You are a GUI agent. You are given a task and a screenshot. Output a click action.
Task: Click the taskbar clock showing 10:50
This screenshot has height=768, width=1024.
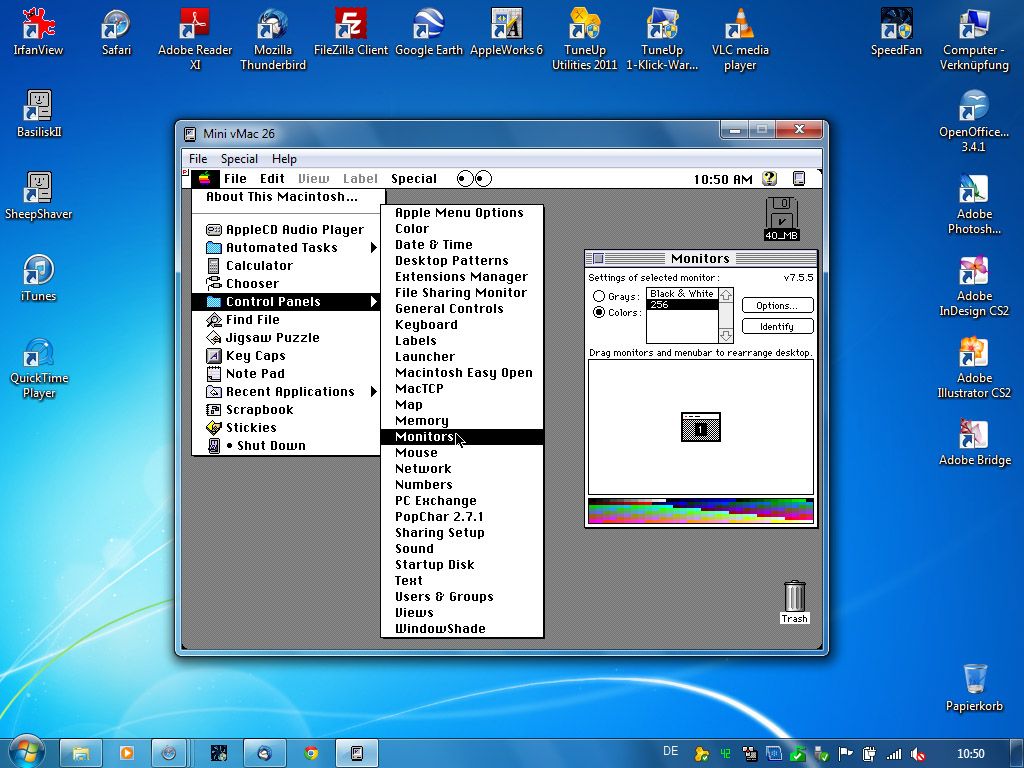click(x=970, y=754)
